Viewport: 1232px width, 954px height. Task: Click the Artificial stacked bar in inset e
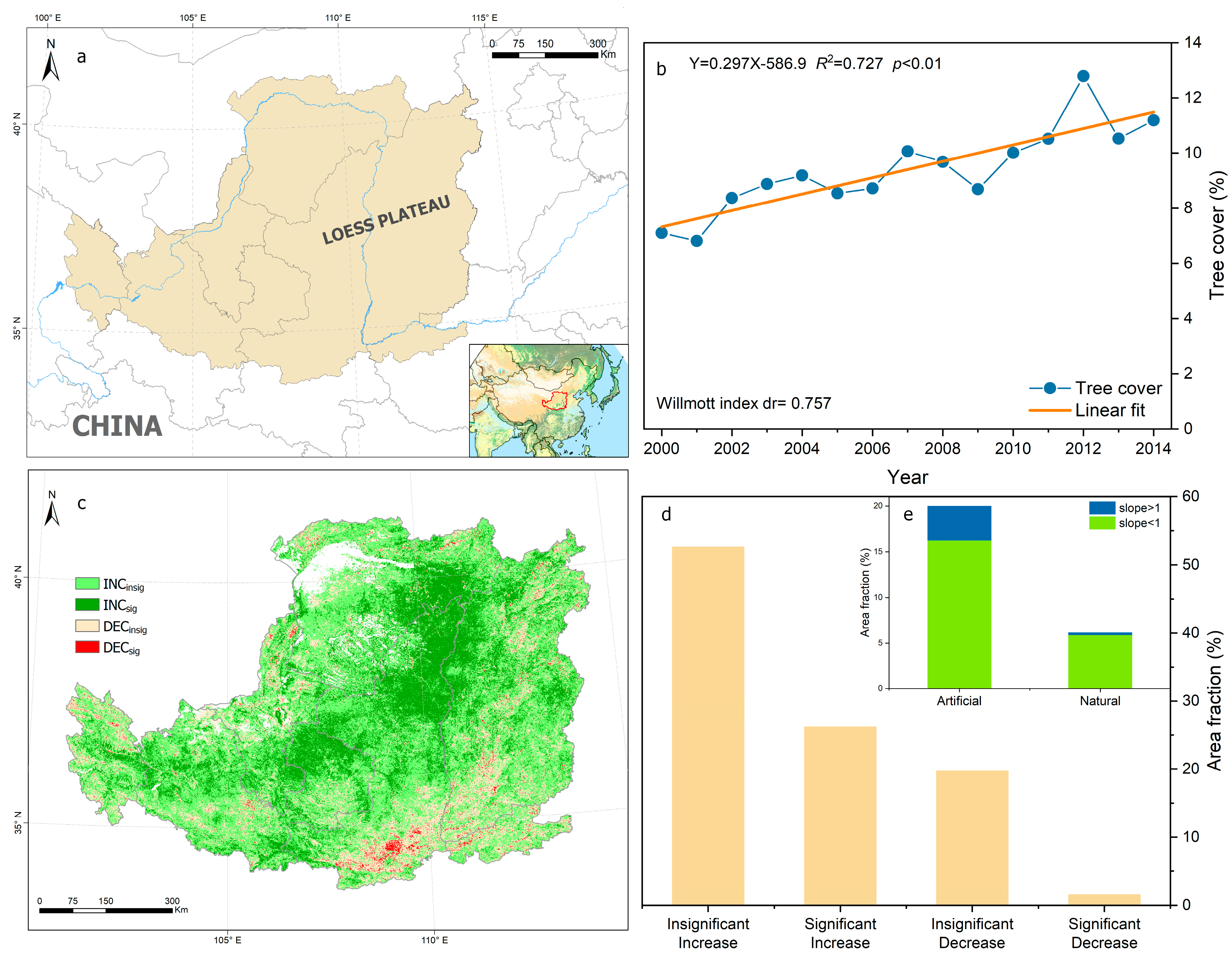[x=959, y=597]
